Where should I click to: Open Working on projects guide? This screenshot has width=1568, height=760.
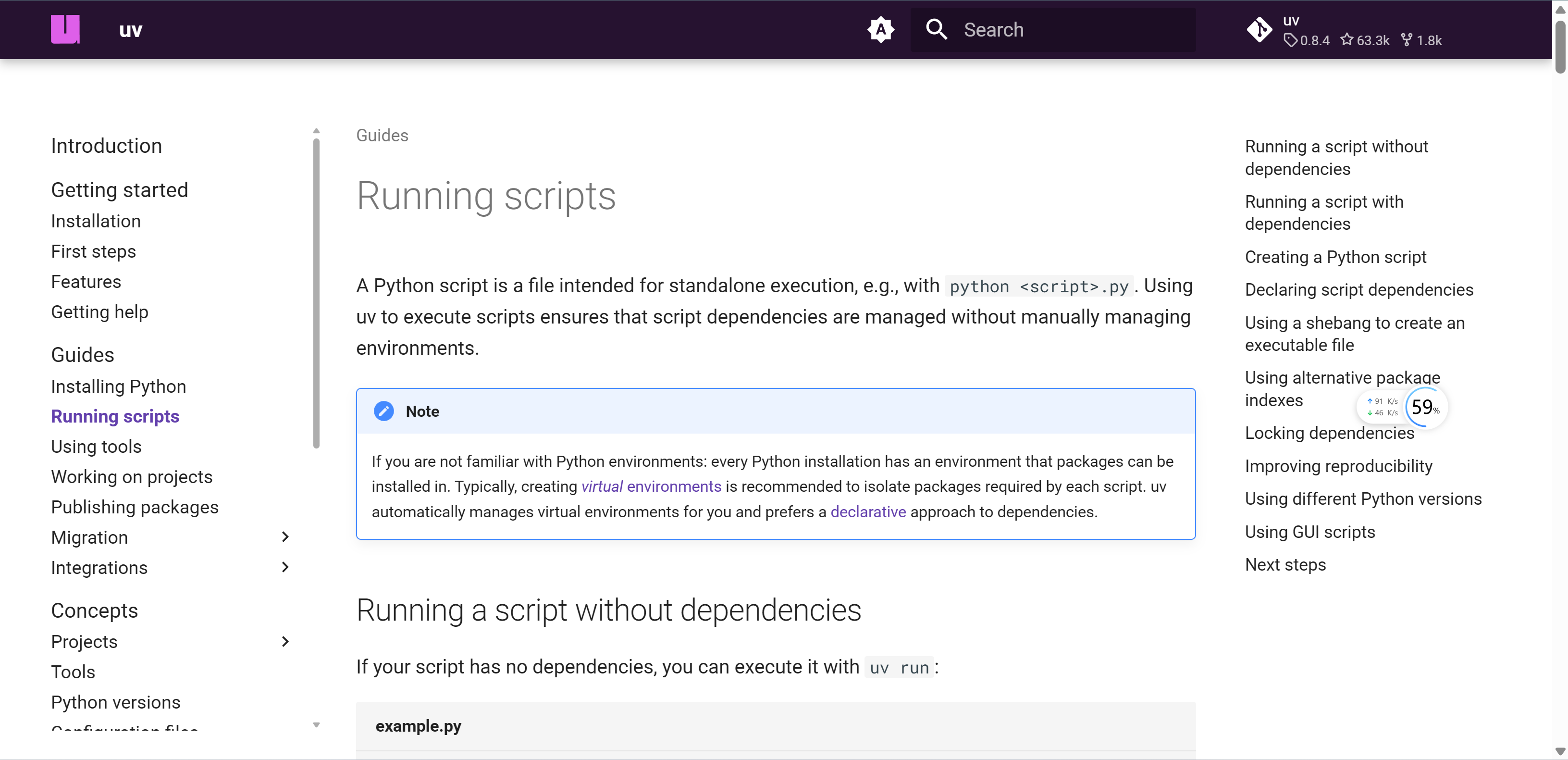(132, 476)
